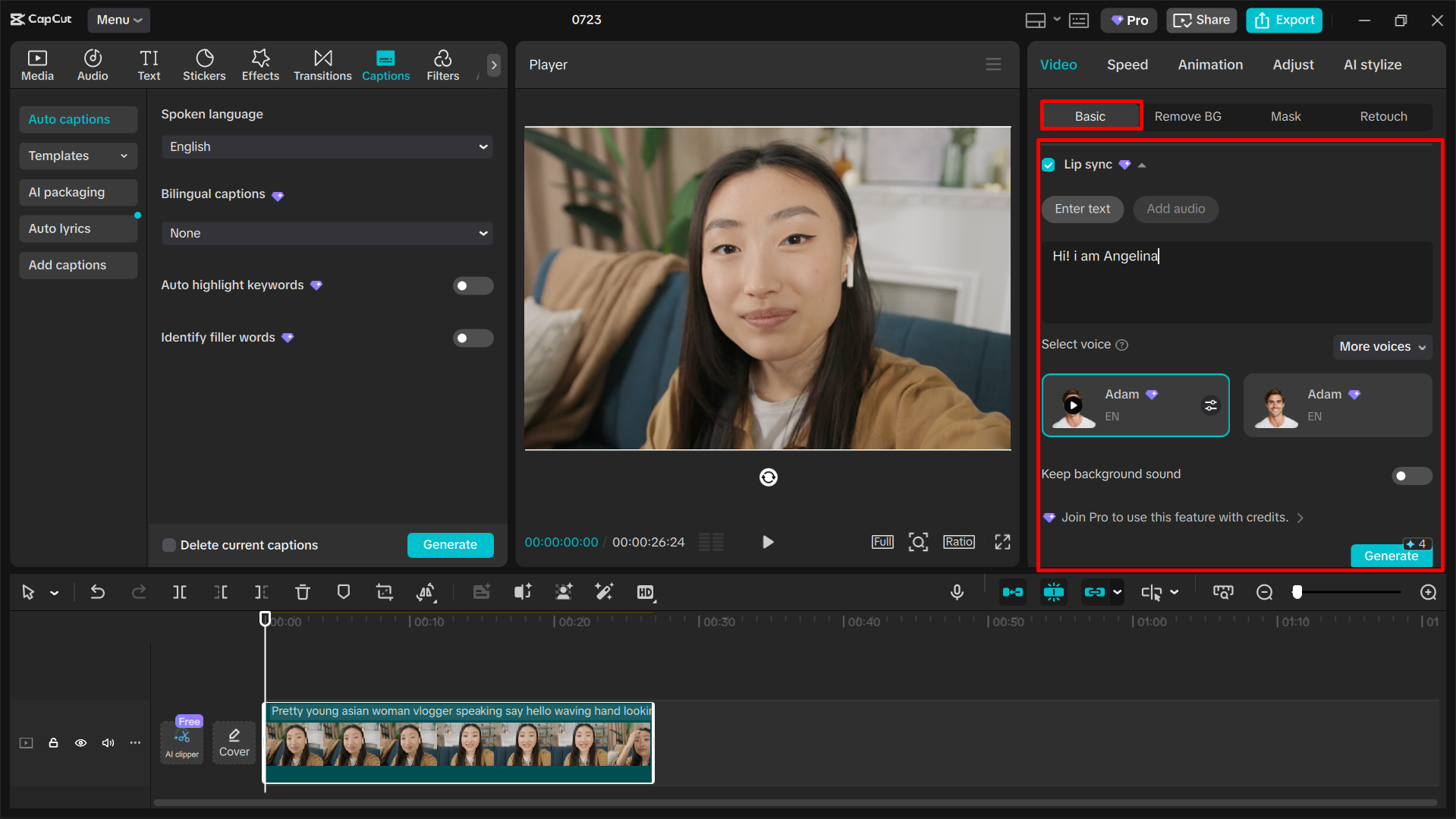Open the Stickers panel
Viewport: 1456px width, 819px height.
click(x=204, y=65)
